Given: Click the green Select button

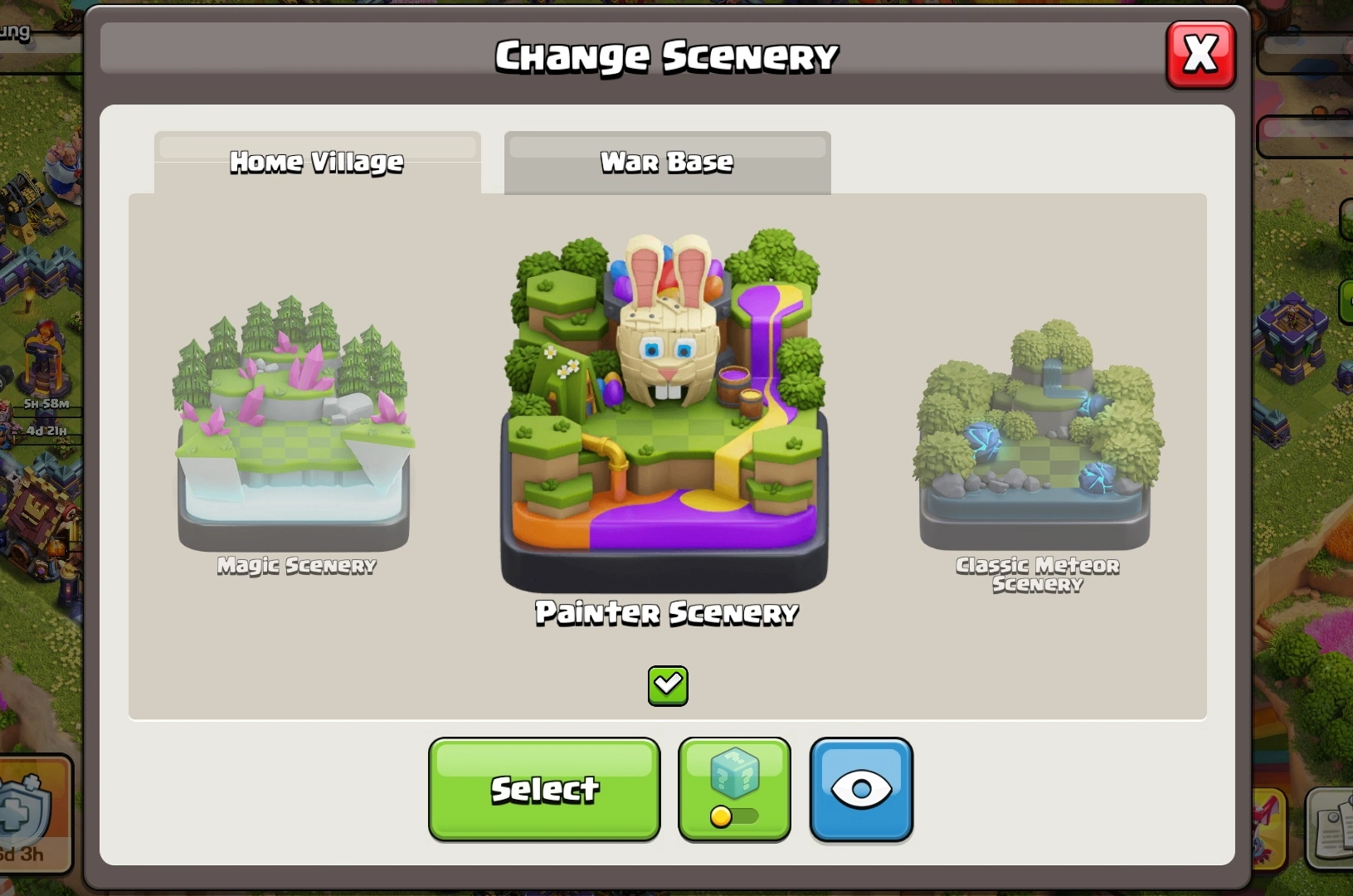Looking at the screenshot, I should pos(544,789).
